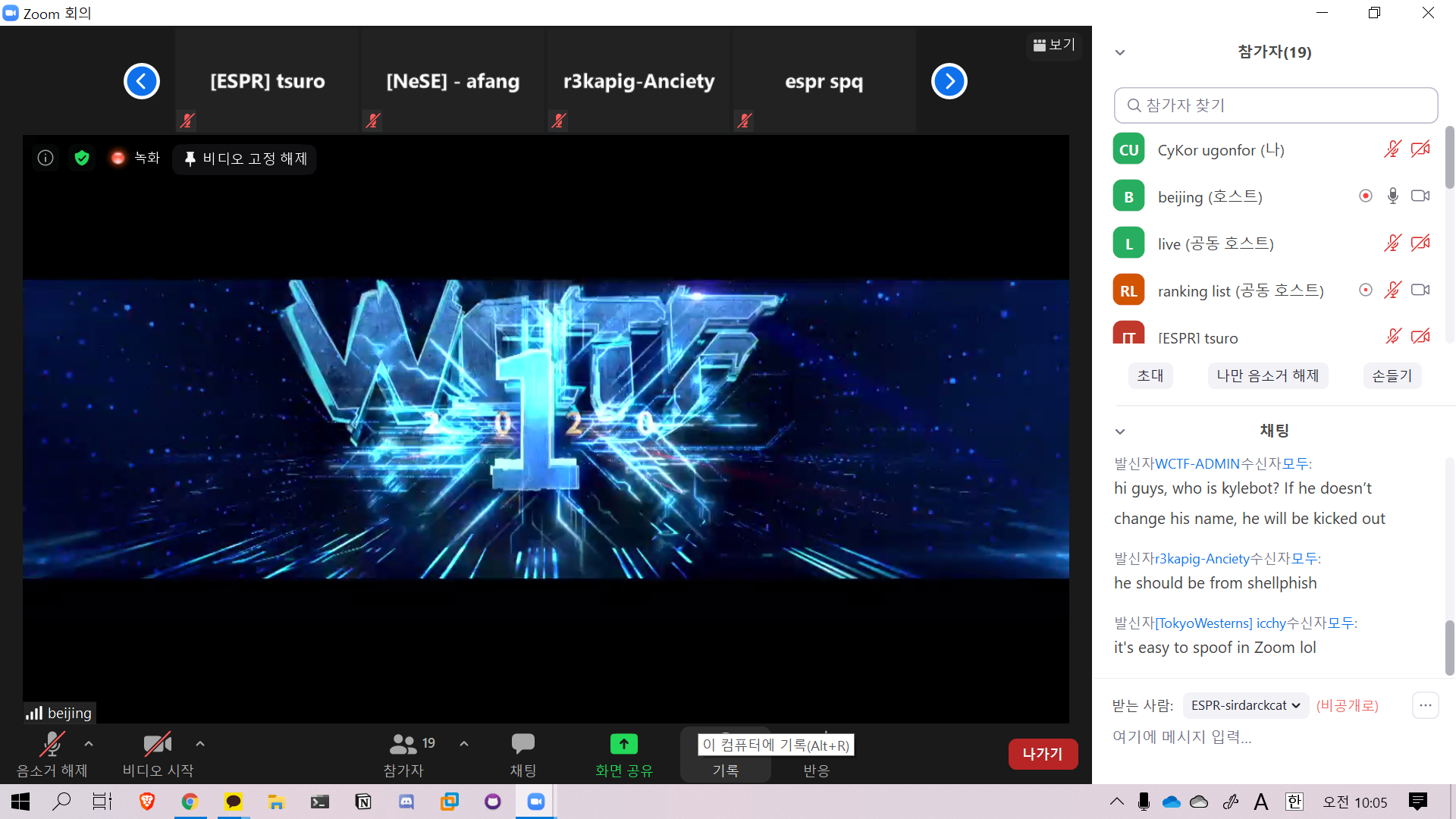Open the participants icon showing 19
The width and height of the screenshot is (1456, 819).
(x=403, y=744)
